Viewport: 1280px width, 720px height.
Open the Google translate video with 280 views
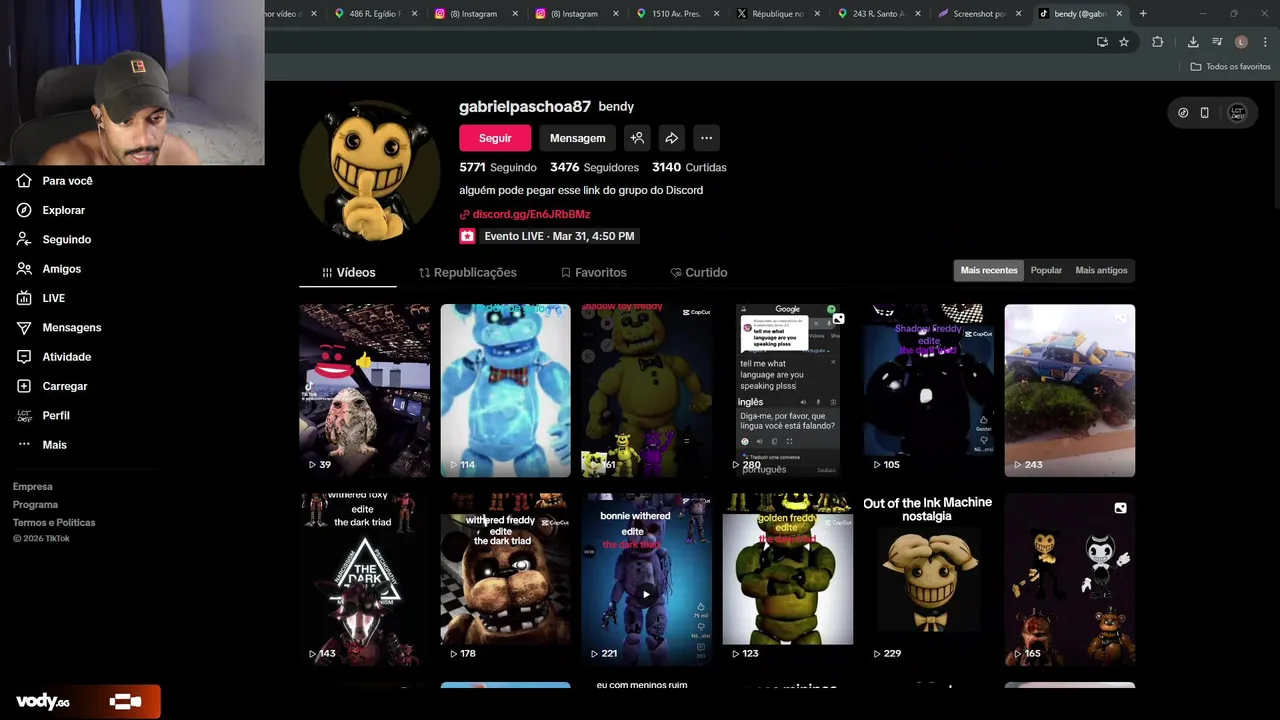tap(788, 390)
